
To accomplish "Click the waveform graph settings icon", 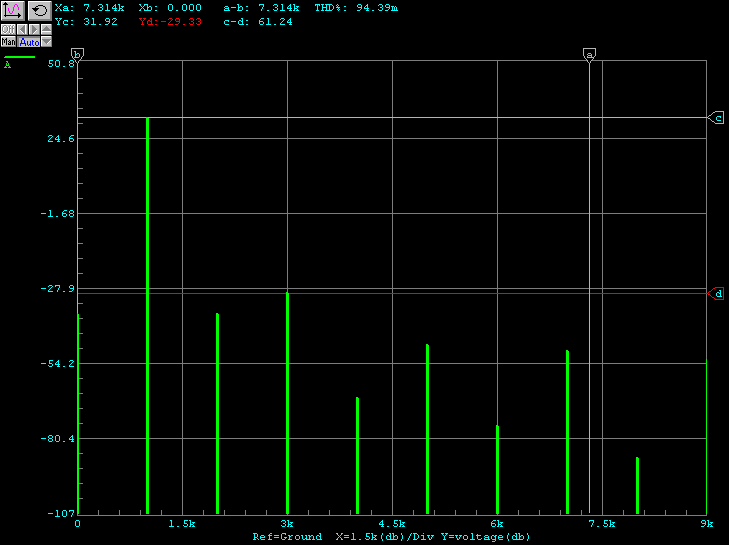I will pyautogui.click(x=12, y=10).
